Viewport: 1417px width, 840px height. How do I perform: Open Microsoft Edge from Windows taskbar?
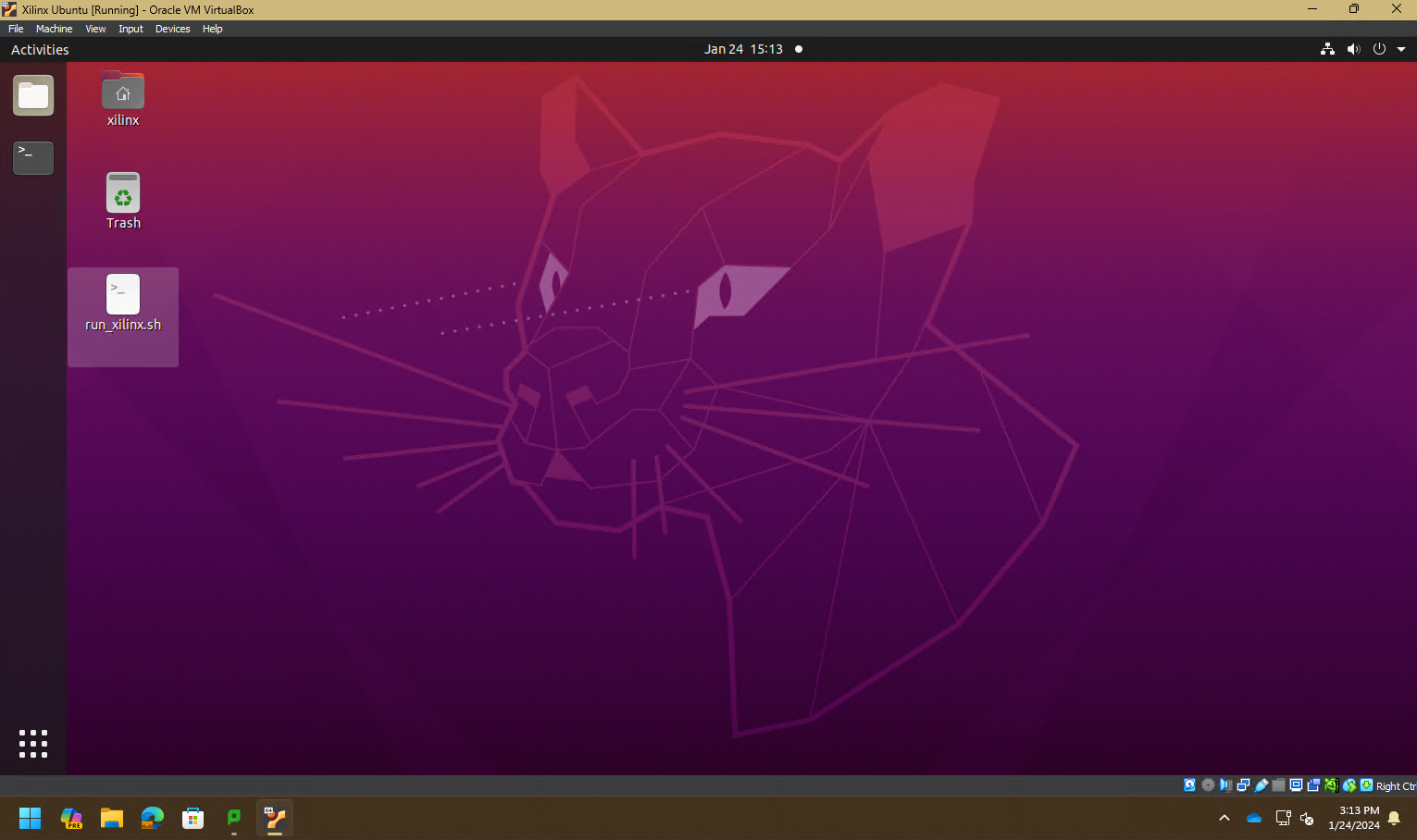153,818
